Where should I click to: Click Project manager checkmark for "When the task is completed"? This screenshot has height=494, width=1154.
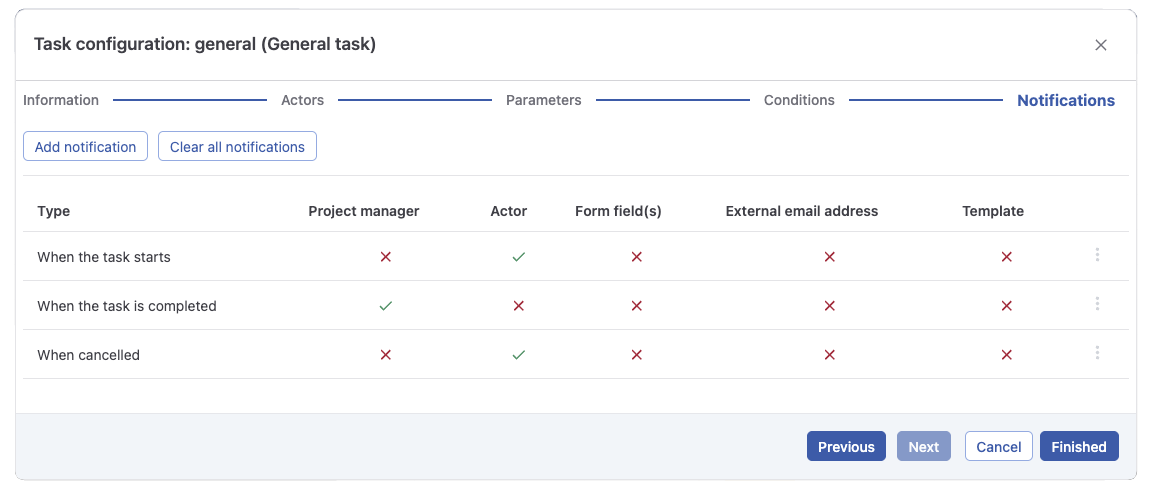[x=386, y=306]
